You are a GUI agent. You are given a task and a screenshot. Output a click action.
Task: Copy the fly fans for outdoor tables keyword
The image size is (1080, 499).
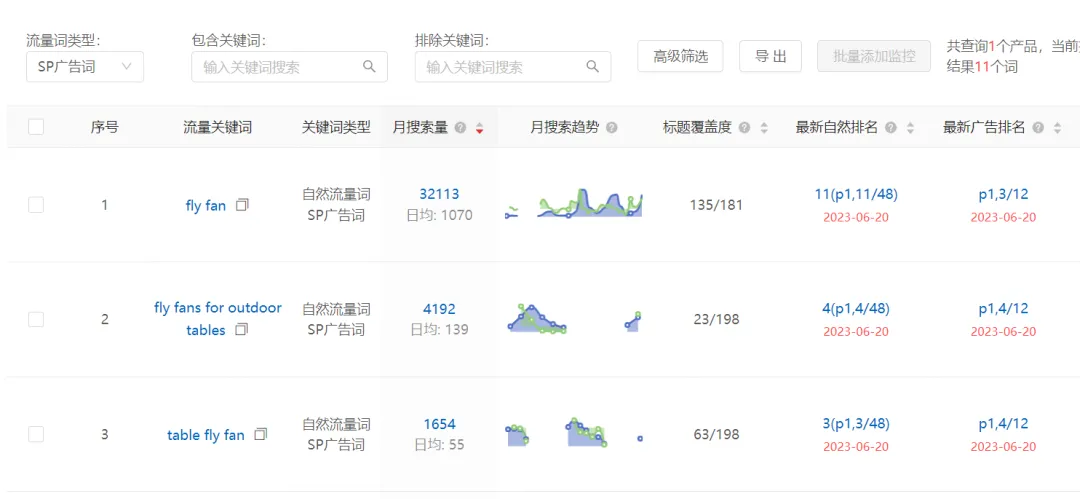pos(242,329)
